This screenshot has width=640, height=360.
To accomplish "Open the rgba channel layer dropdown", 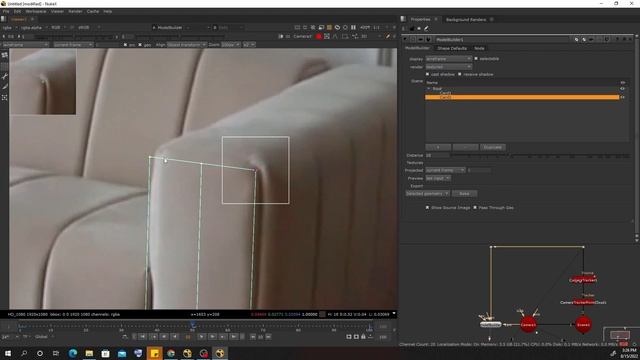I will coord(10,27).
